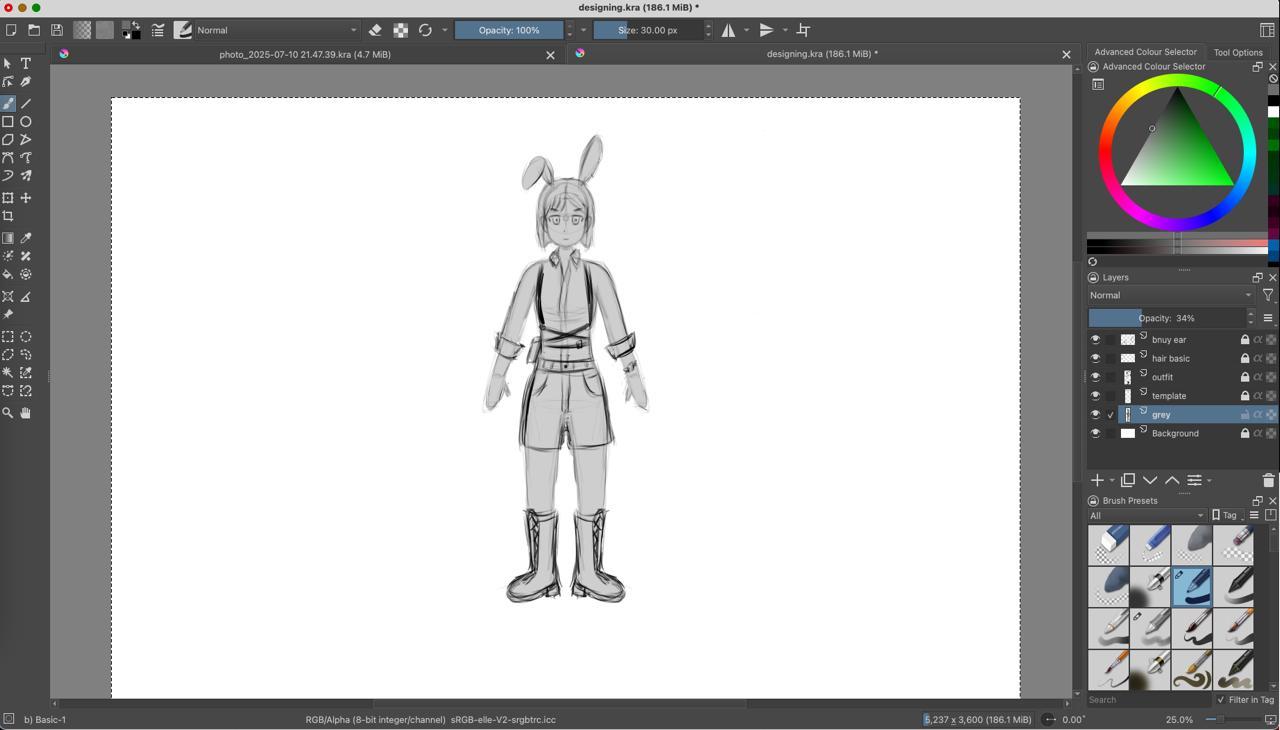1280x730 pixels.
Task: Activate the Zoom tool
Action: coord(8,413)
